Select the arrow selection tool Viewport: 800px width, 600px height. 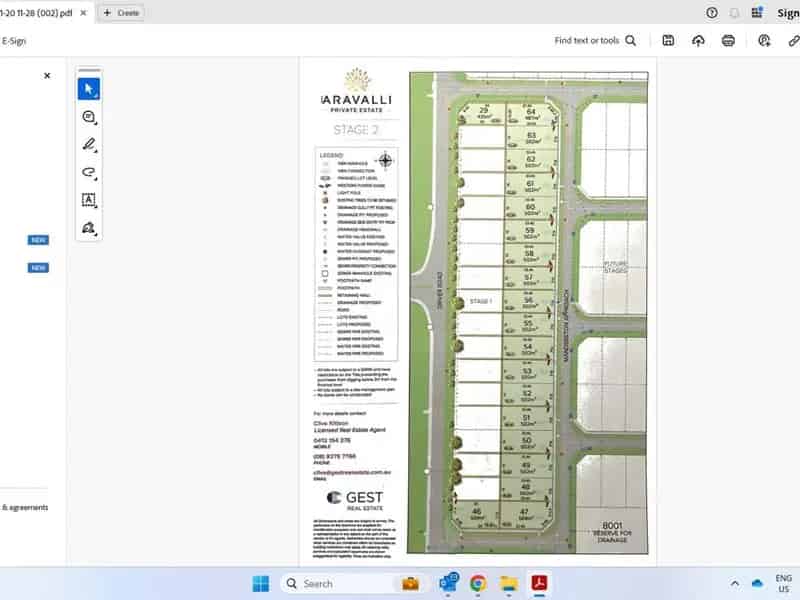89,89
